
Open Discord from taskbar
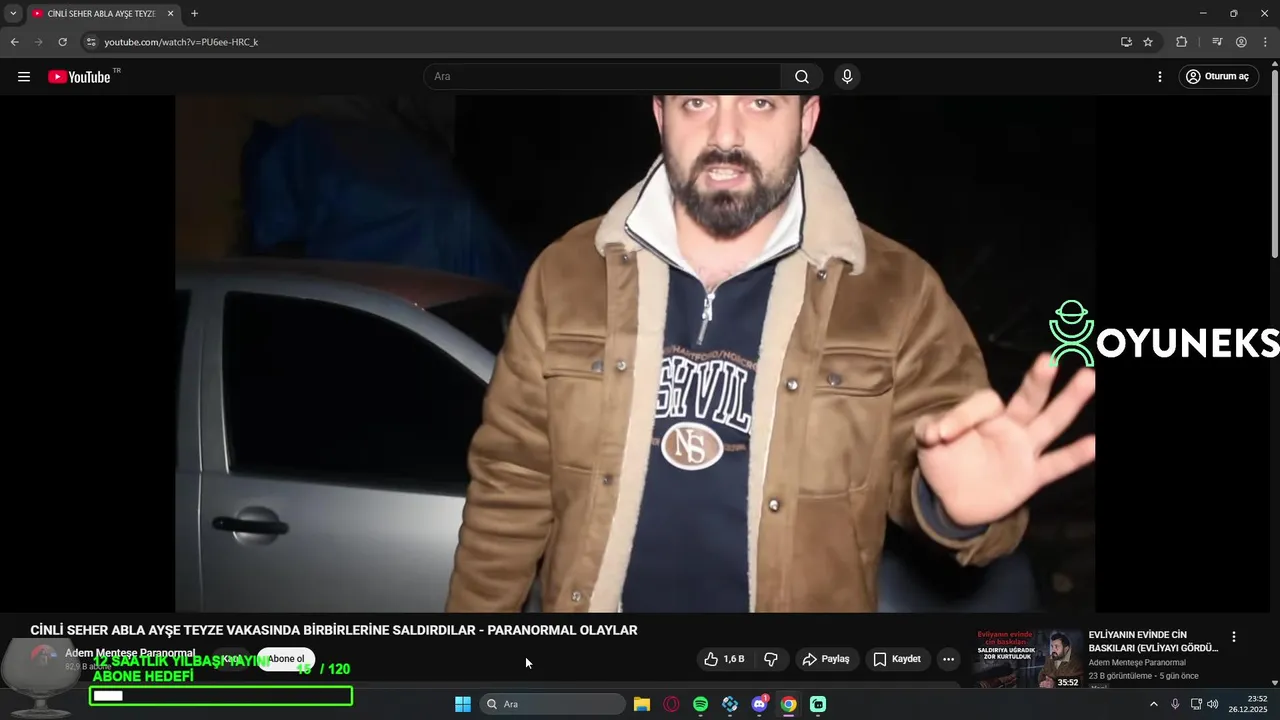(x=759, y=704)
